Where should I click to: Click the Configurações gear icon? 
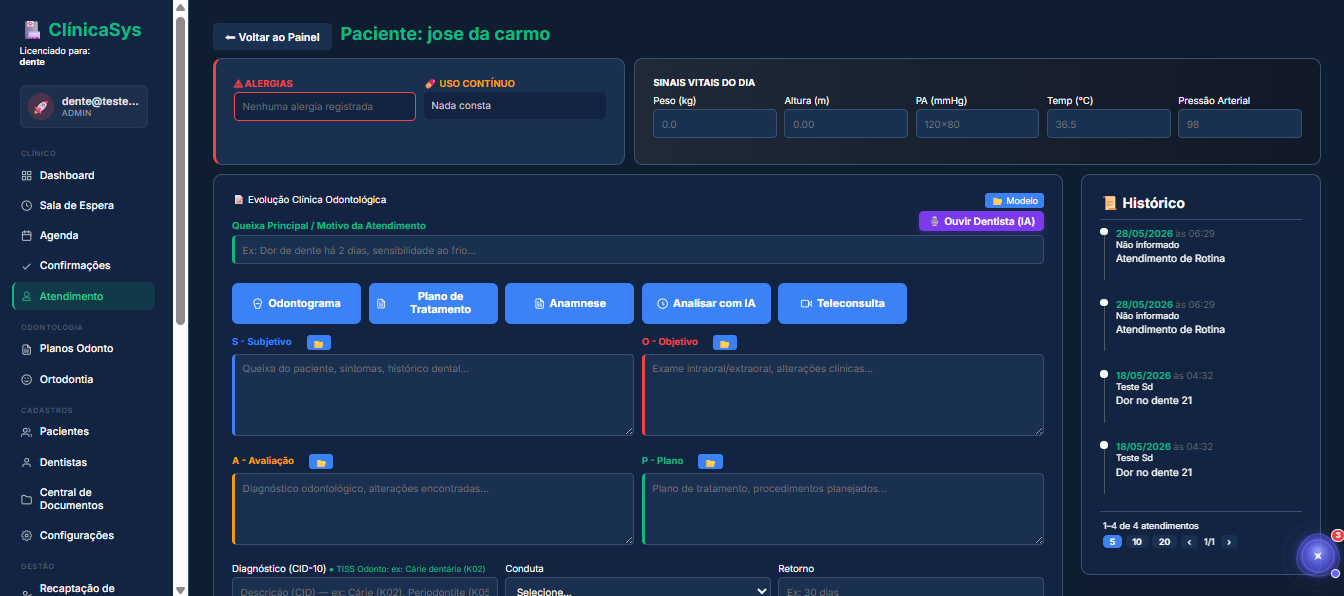(x=27, y=535)
